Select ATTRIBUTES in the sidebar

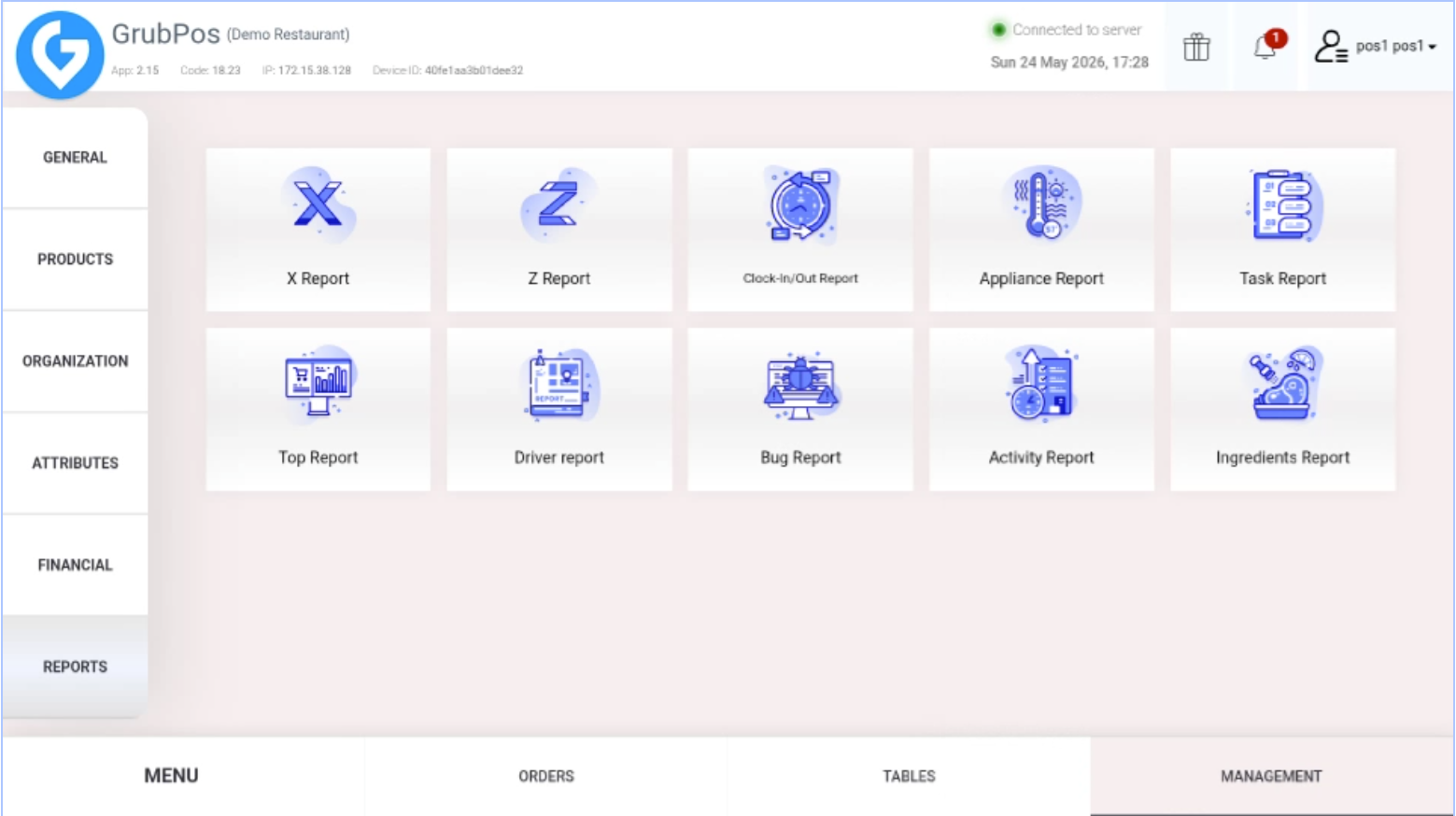click(x=75, y=462)
